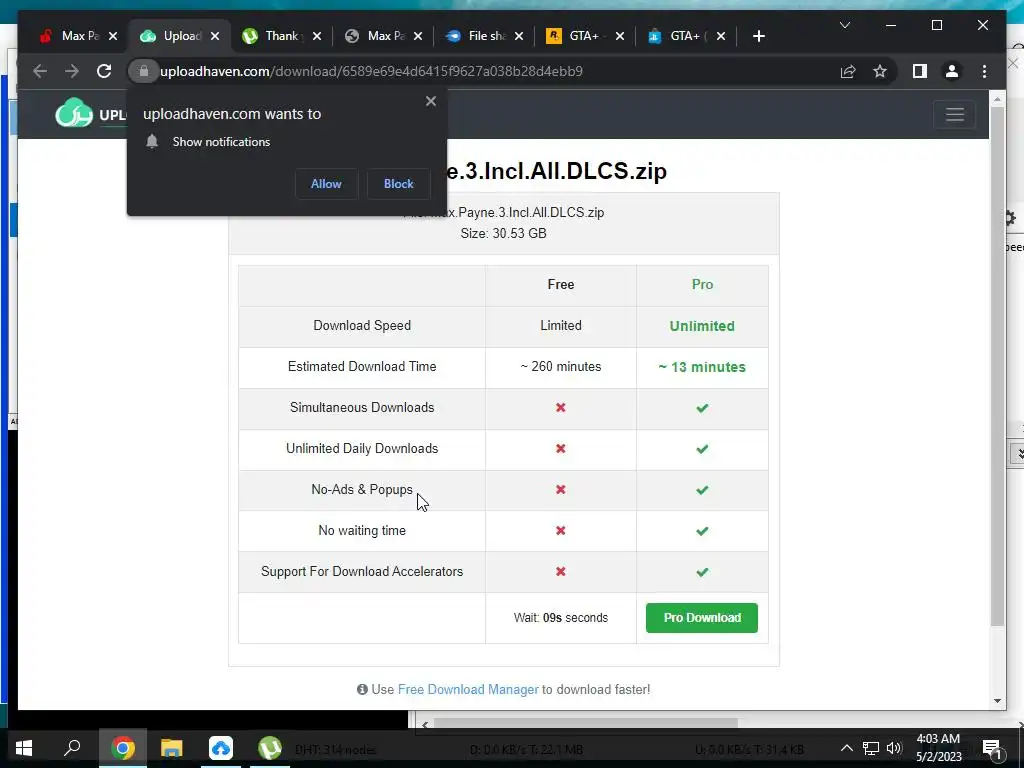1024x768 pixels.
Task: Go forward in browser history
Action: pos(72,71)
